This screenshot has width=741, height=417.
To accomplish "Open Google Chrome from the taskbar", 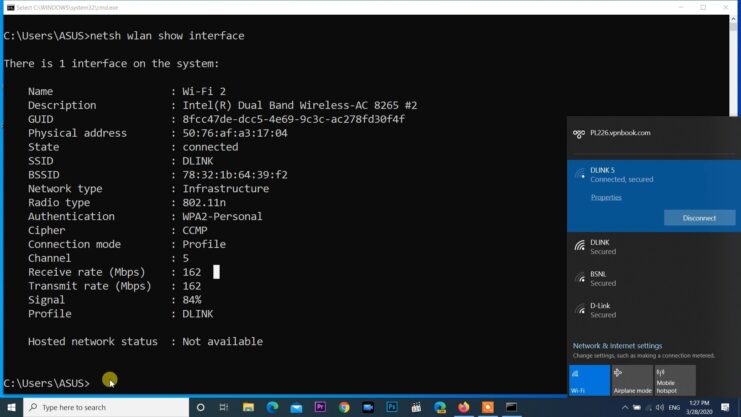I will (344, 408).
